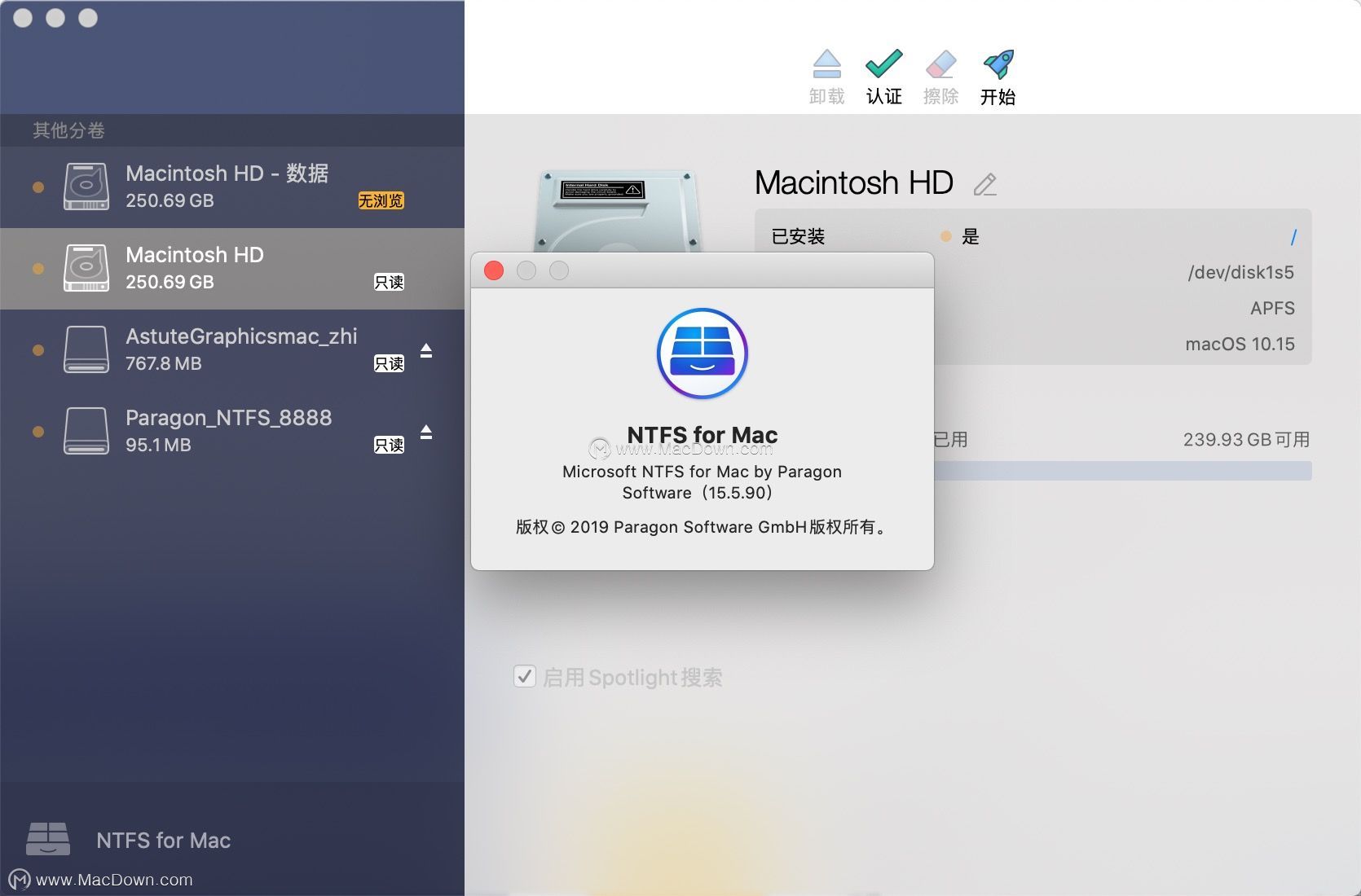
Task: Click the Macintosh HD - 数据 disk icon
Action: tap(86, 187)
